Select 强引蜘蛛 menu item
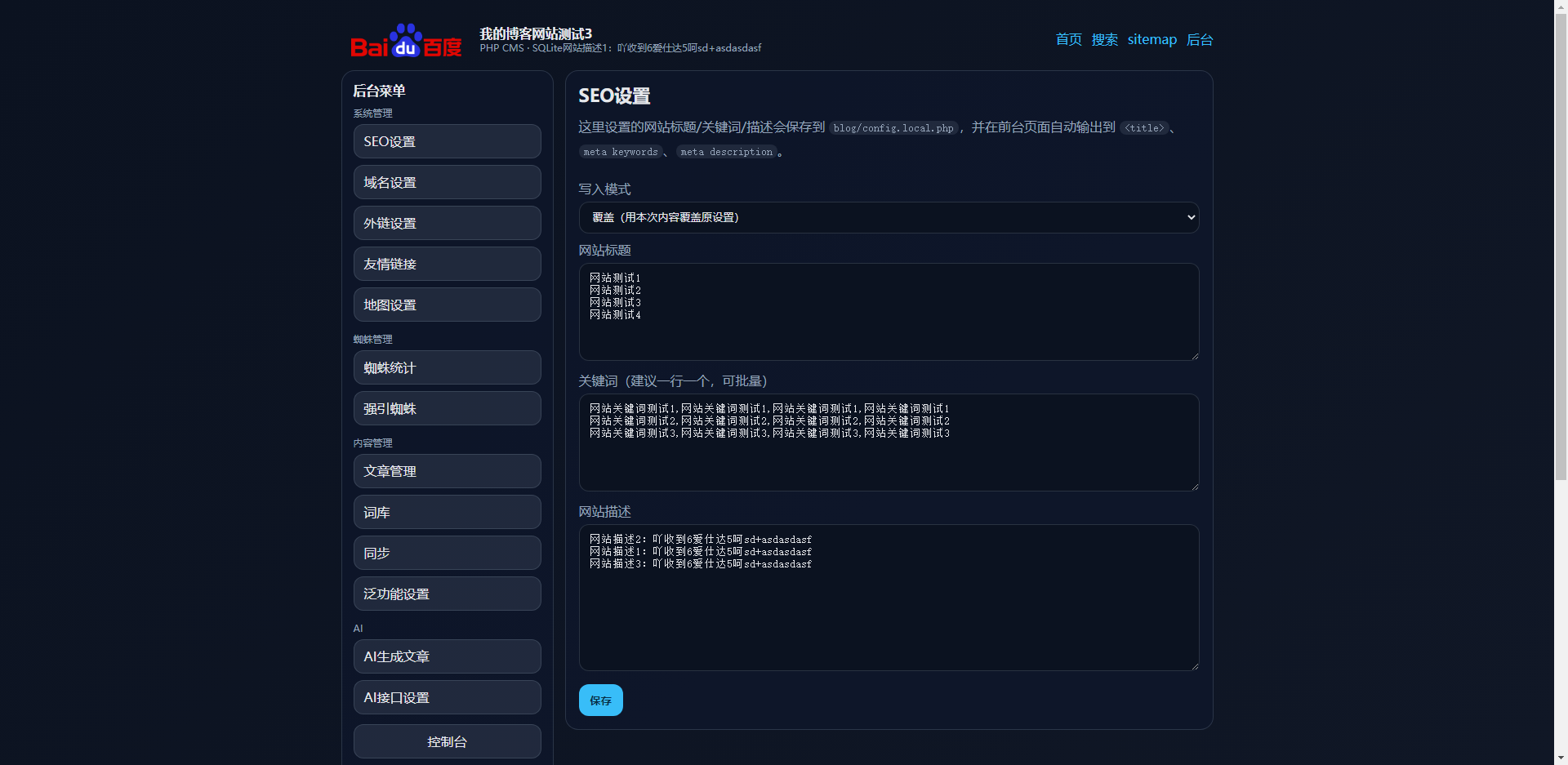Image resolution: width=1568 pixels, height=765 pixels. point(447,408)
